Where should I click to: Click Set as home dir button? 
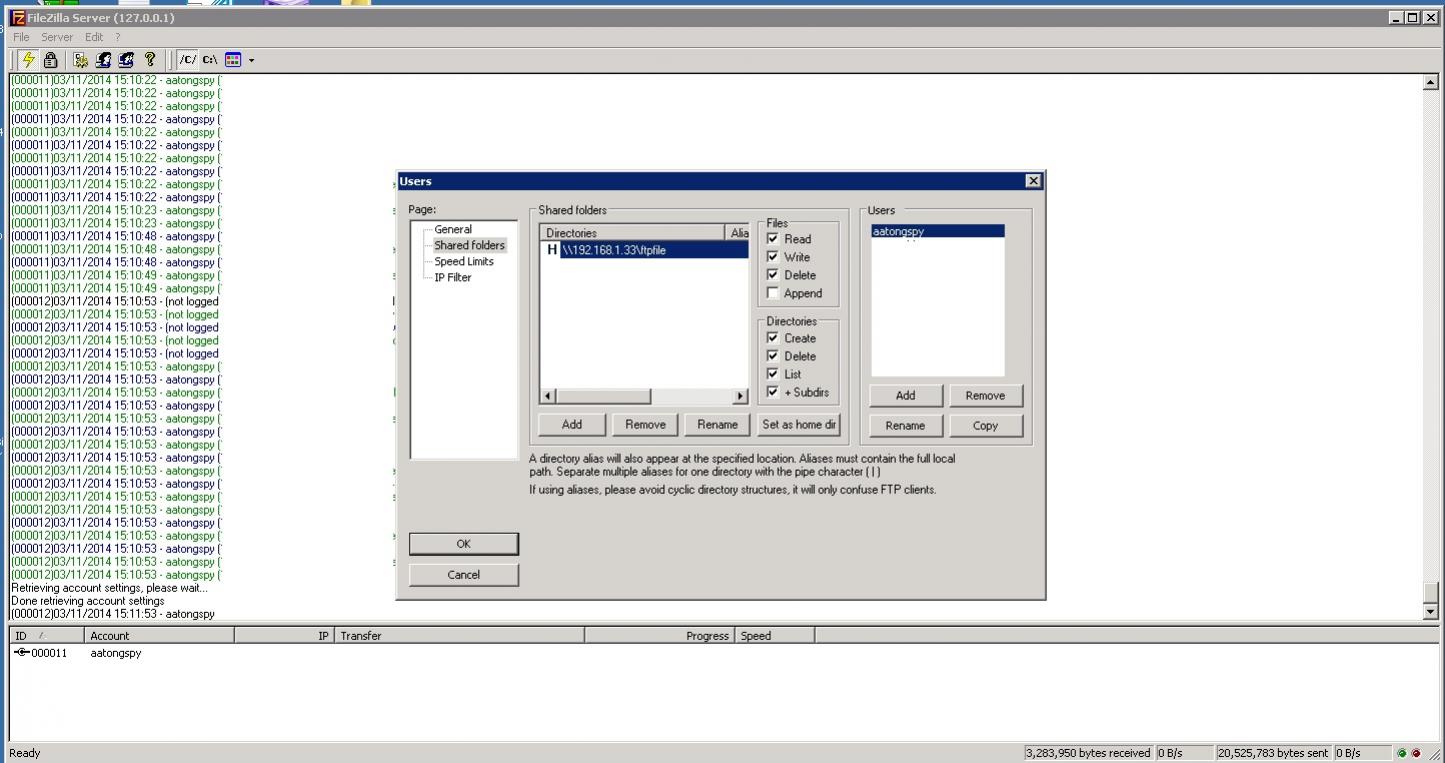point(798,424)
